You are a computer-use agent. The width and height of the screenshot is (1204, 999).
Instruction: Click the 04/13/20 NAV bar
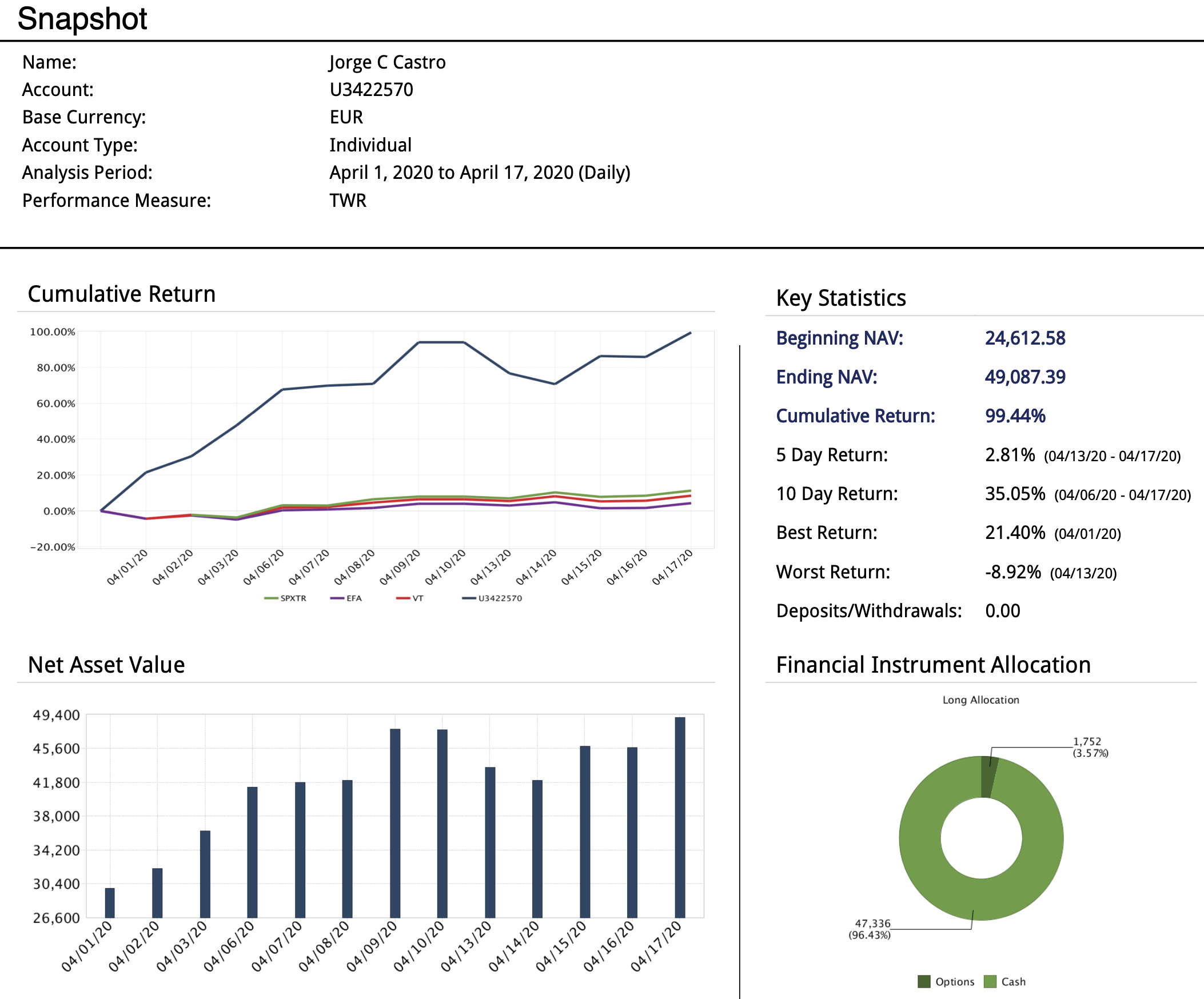(x=490, y=842)
